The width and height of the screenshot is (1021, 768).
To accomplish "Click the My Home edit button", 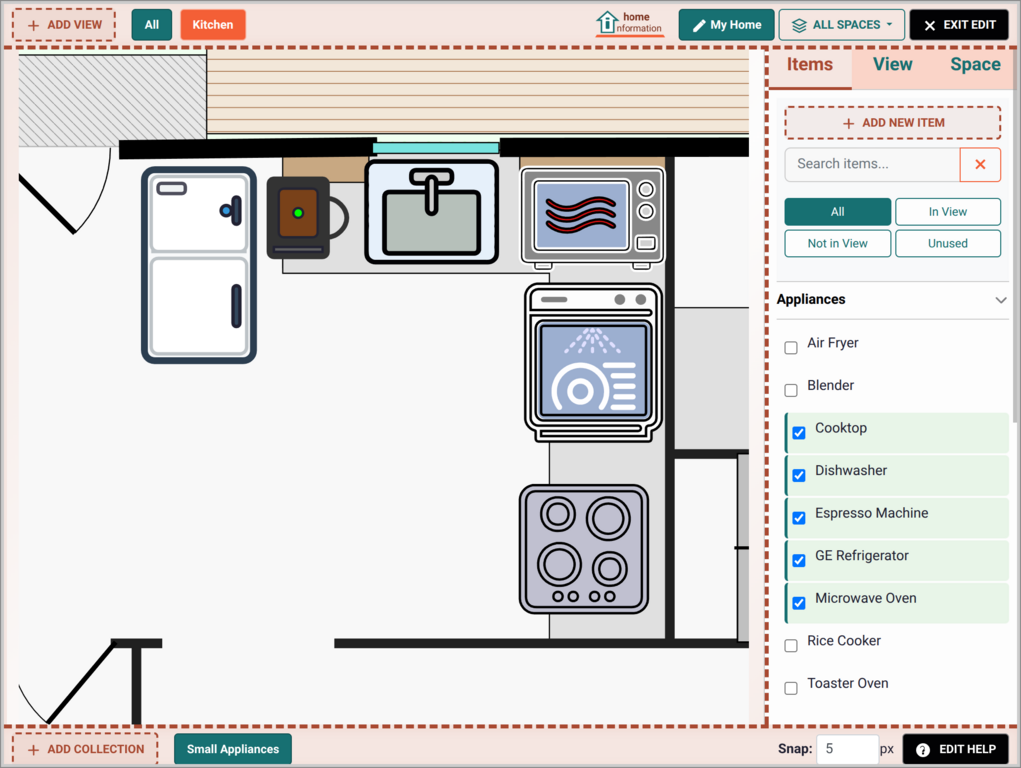I will [726, 25].
